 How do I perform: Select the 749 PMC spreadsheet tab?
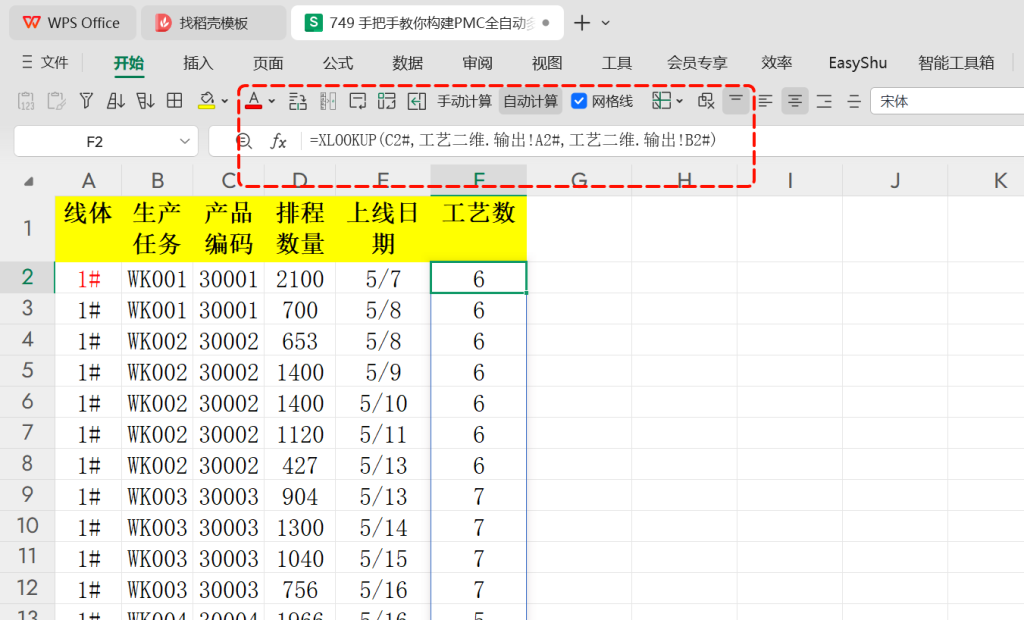(428, 23)
